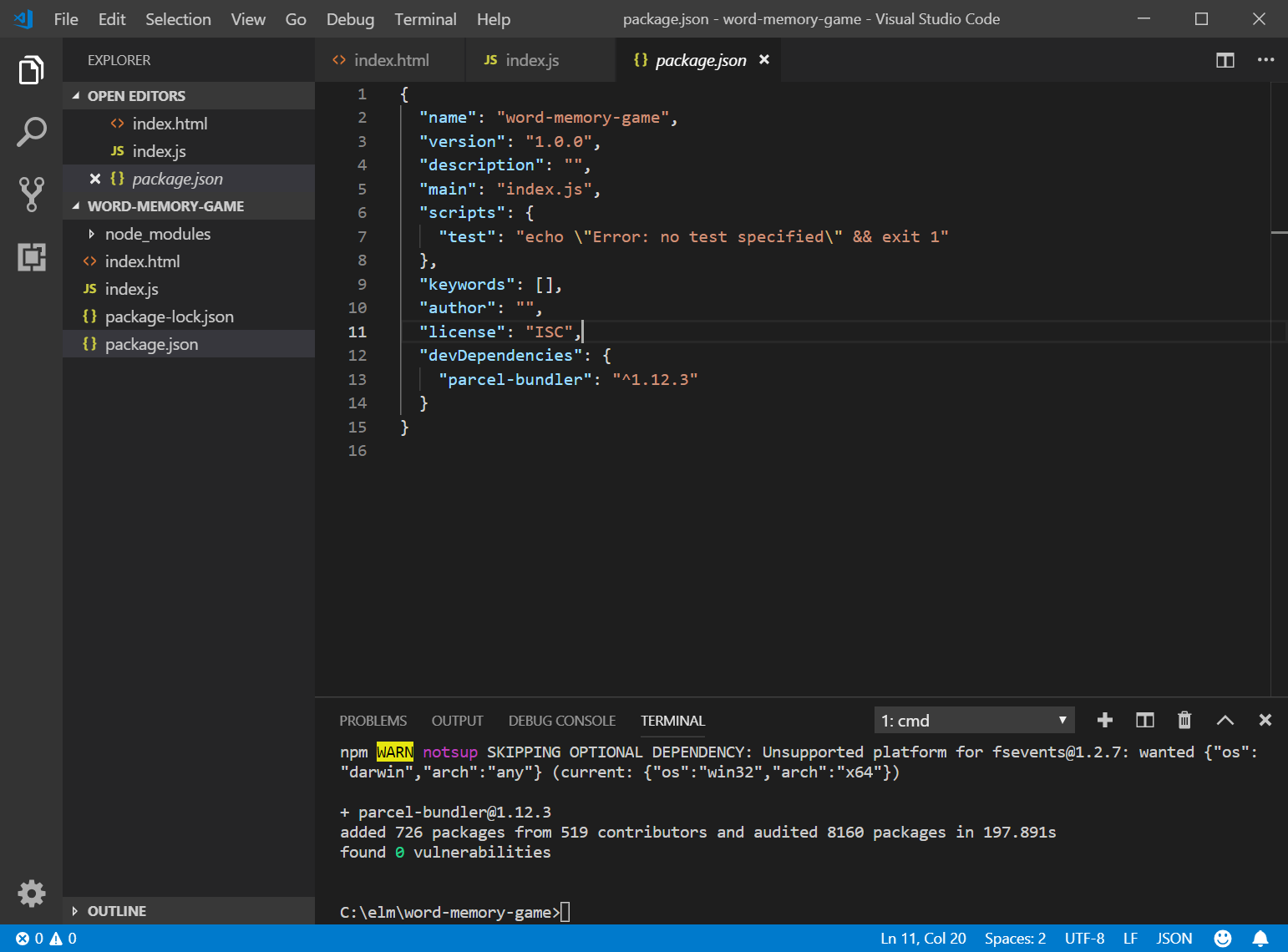This screenshot has width=1288, height=952.
Task: Open editor More Actions ellipsis menu
Action: [1266, 60]
